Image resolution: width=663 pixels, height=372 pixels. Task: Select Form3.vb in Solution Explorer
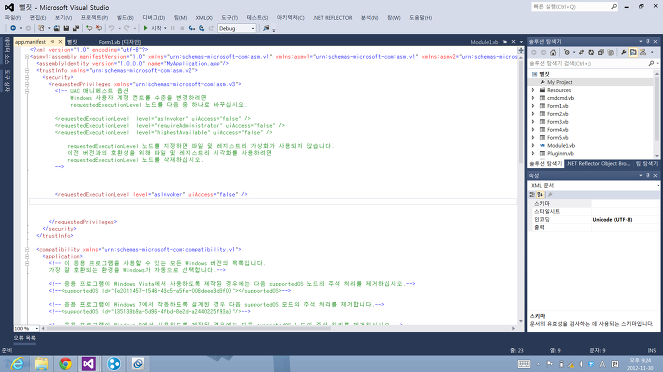point(558,122)
